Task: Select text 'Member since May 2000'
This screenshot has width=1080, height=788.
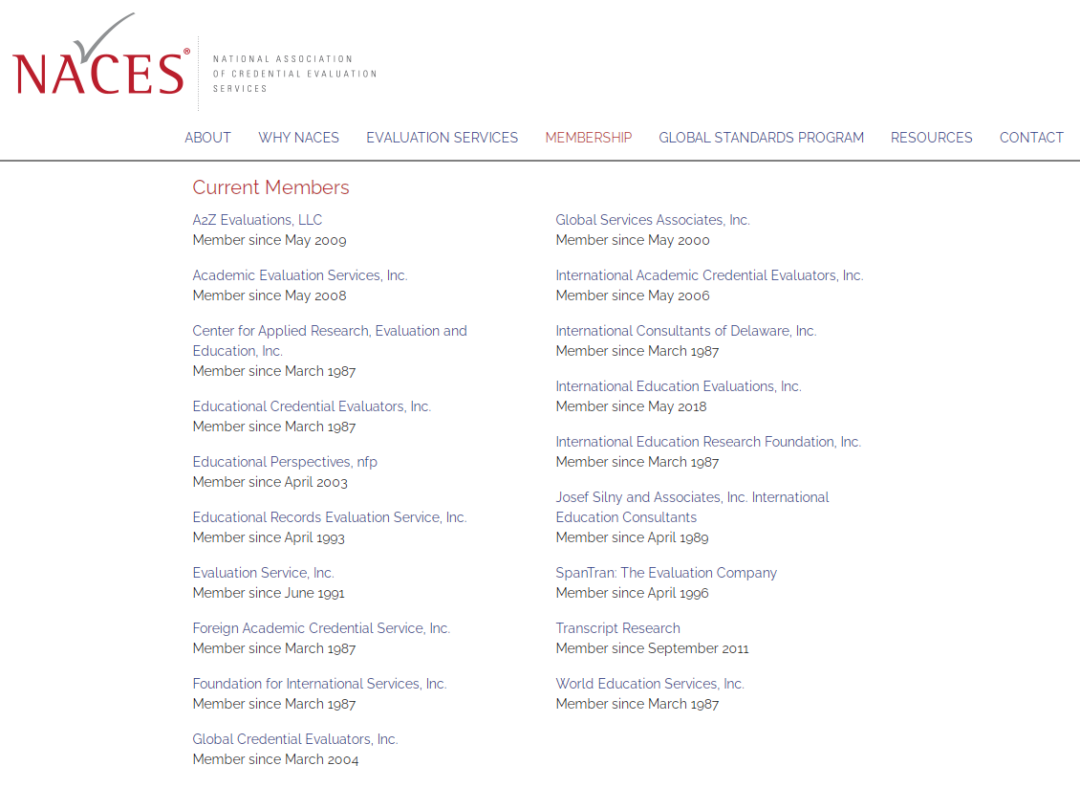Action: click(632, 240)
